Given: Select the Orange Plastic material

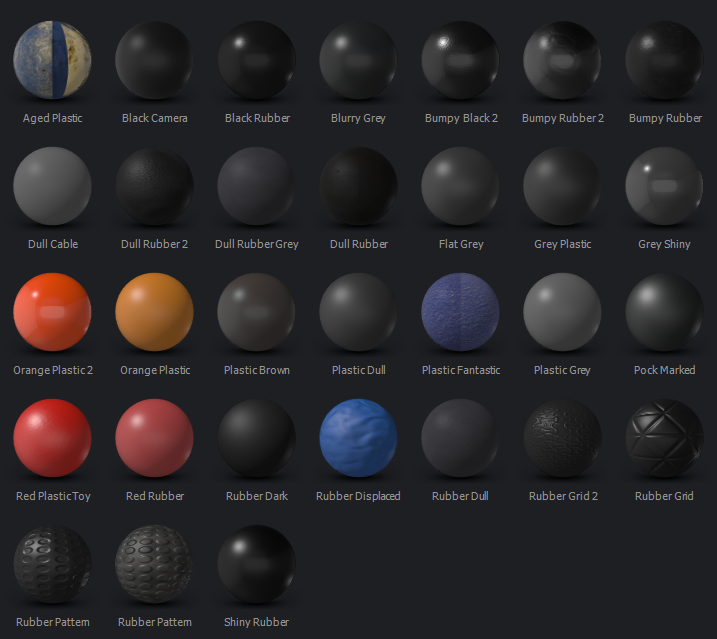Looking at the screenshot, I should tap(154, 312).
